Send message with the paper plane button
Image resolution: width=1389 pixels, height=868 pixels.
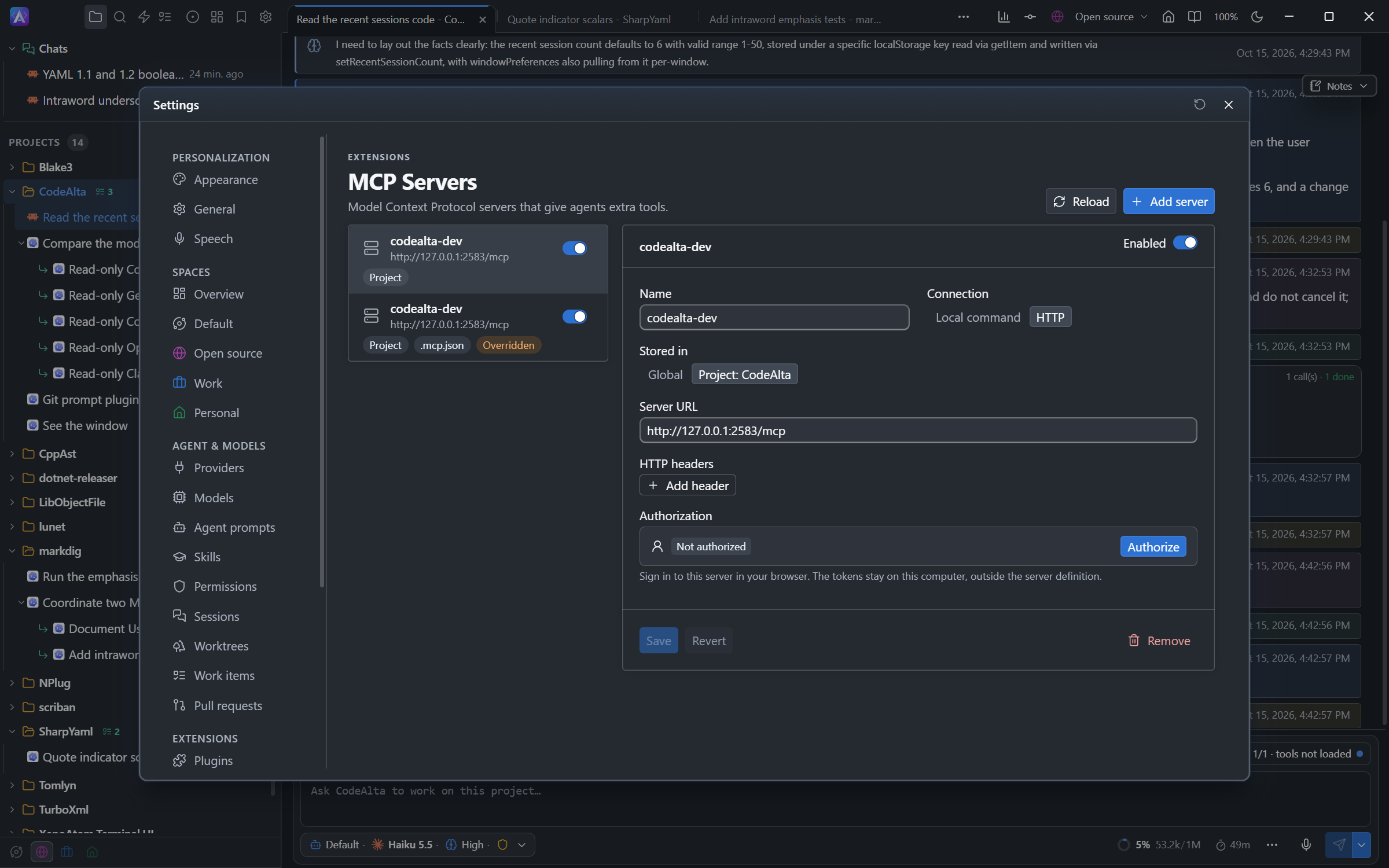click(x=1339, y=845)
